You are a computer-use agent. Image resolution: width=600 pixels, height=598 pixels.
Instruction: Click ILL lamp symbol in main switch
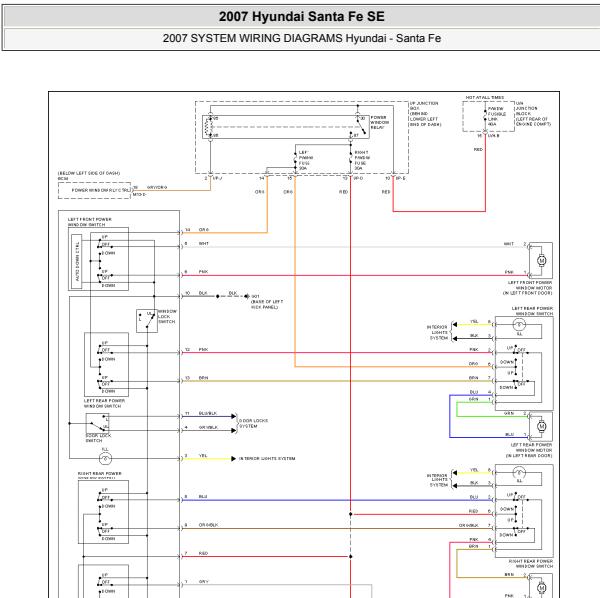[105, 458]
